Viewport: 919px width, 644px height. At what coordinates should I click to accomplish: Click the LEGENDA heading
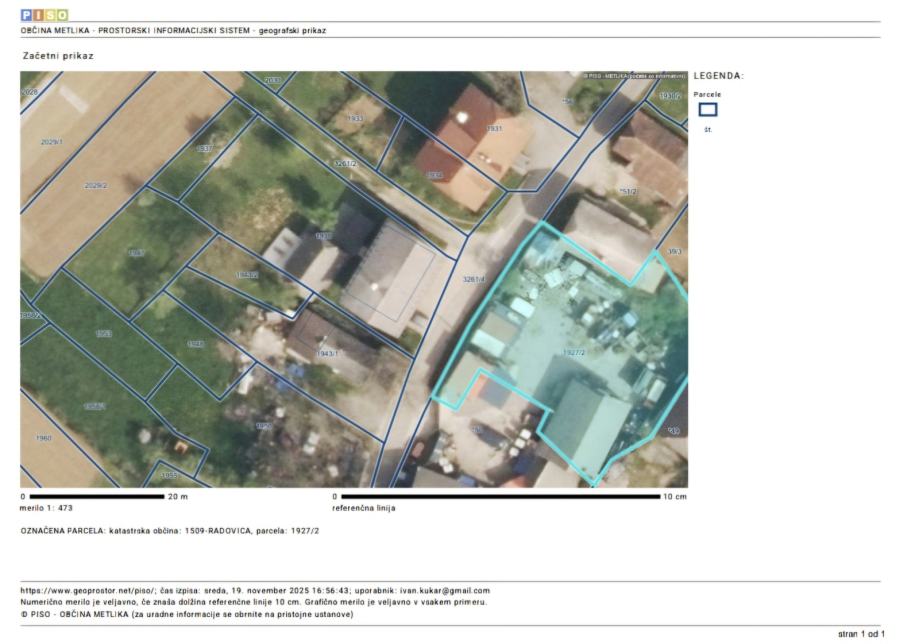click(x=718, y=76)
